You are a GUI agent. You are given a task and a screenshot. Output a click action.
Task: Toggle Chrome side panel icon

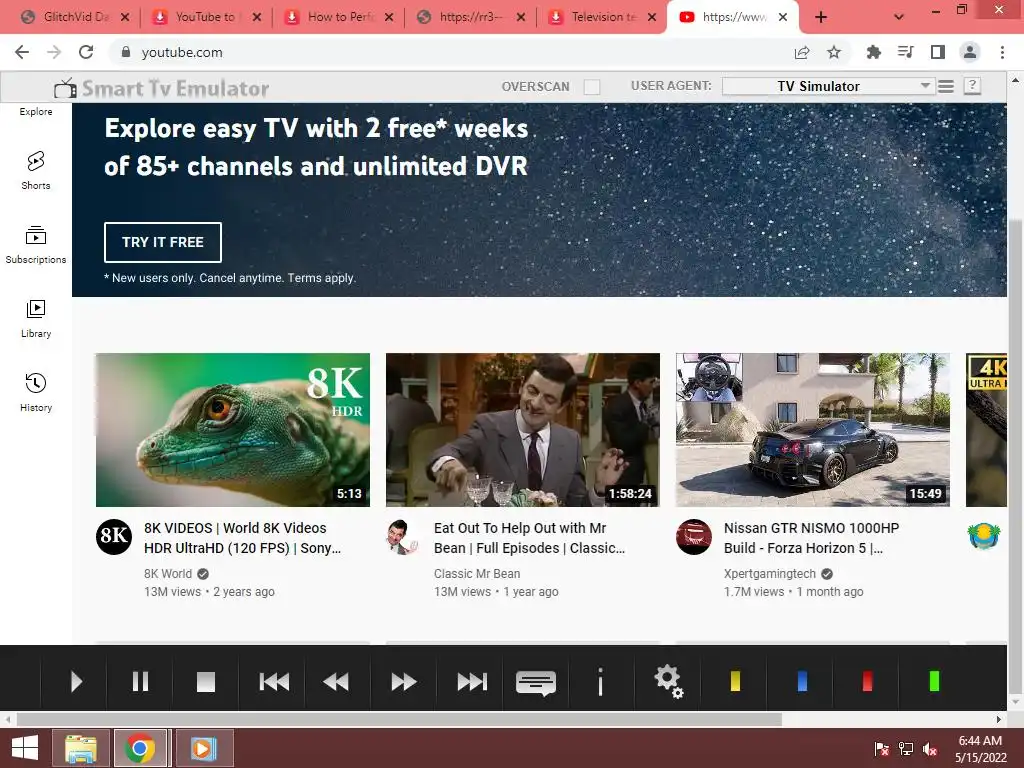click(x=938, y=52)
